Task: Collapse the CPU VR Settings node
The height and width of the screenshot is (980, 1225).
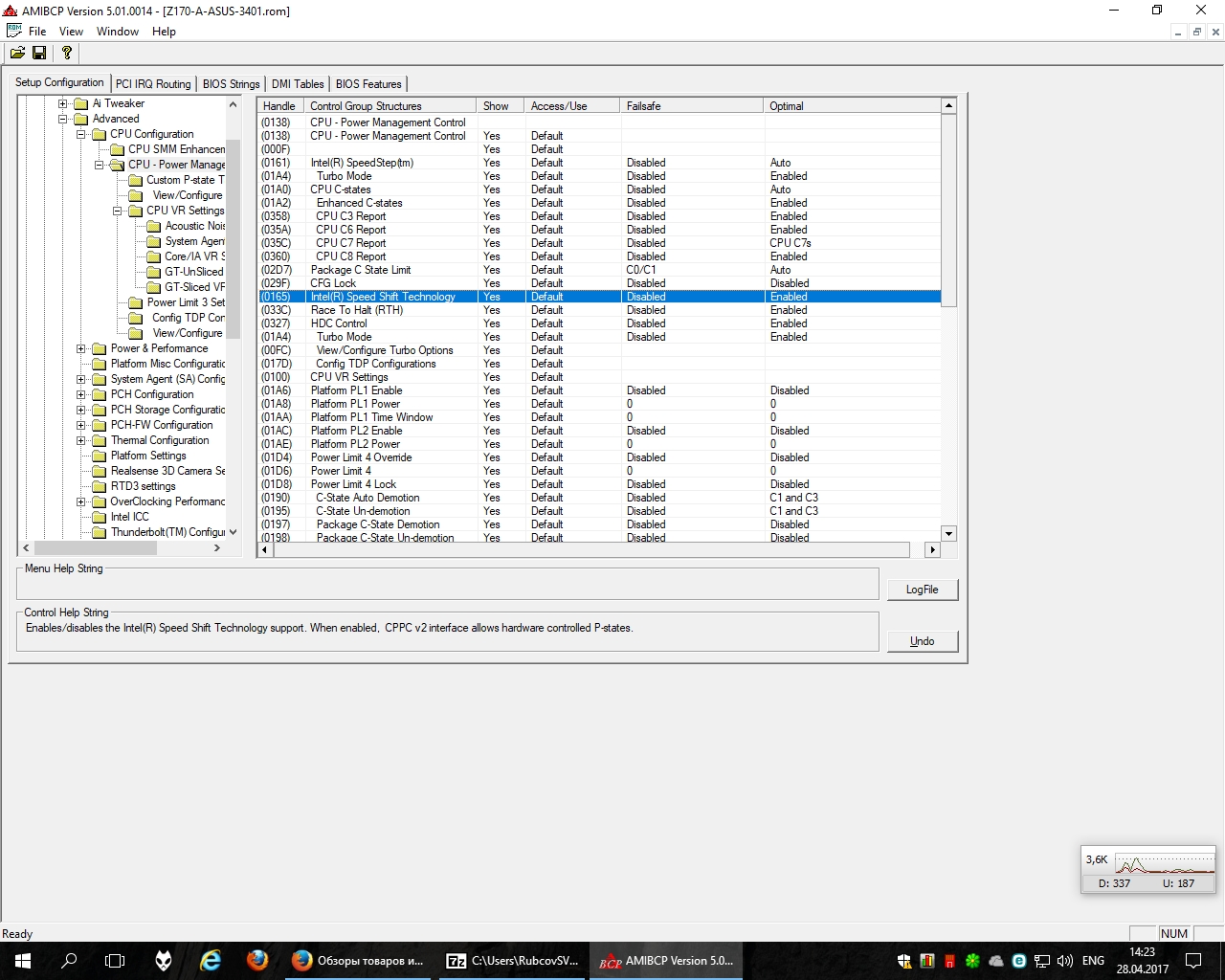Action: (x=118, y=211)
